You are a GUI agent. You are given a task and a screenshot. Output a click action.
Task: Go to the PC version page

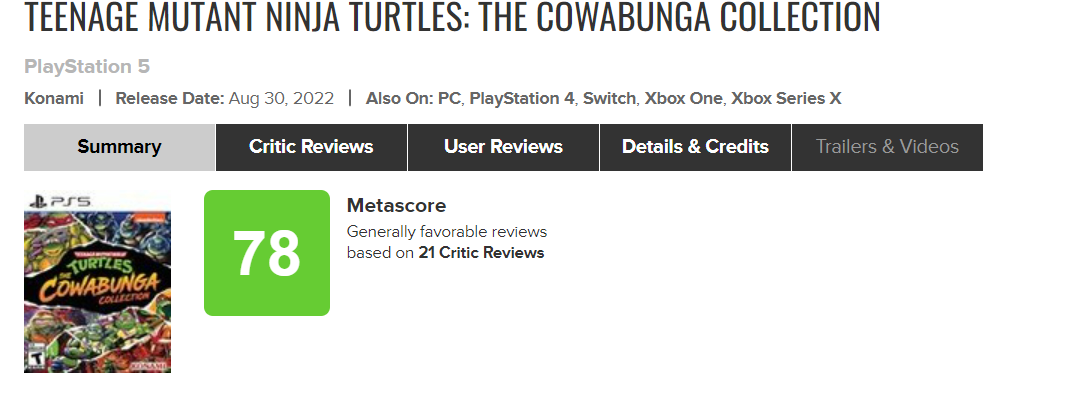[x=449, y=98]
